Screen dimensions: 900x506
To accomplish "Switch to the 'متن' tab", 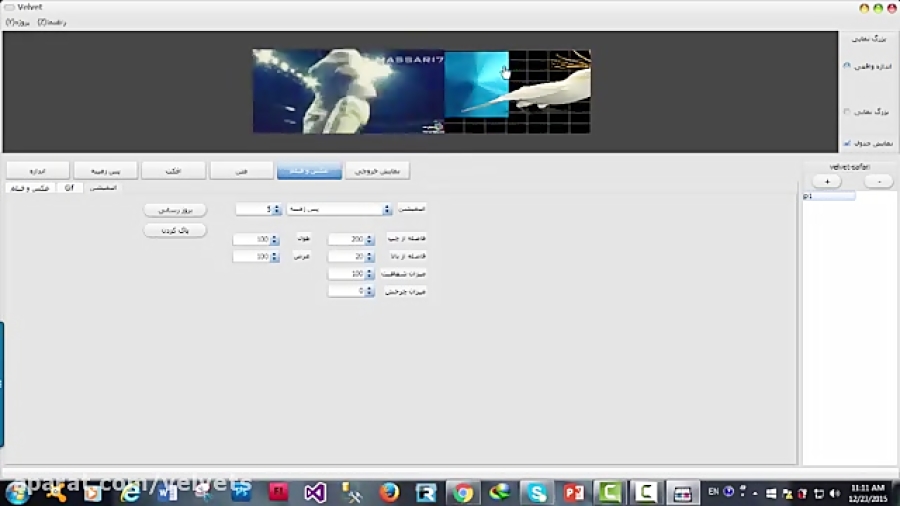I will 241,171.
